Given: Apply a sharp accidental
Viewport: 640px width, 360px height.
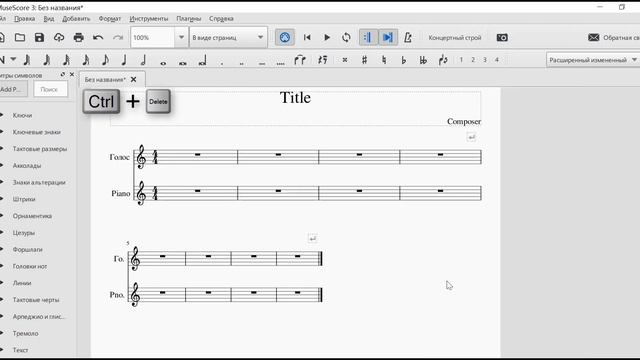Looking at the screenshot, I should coord(364,60).
